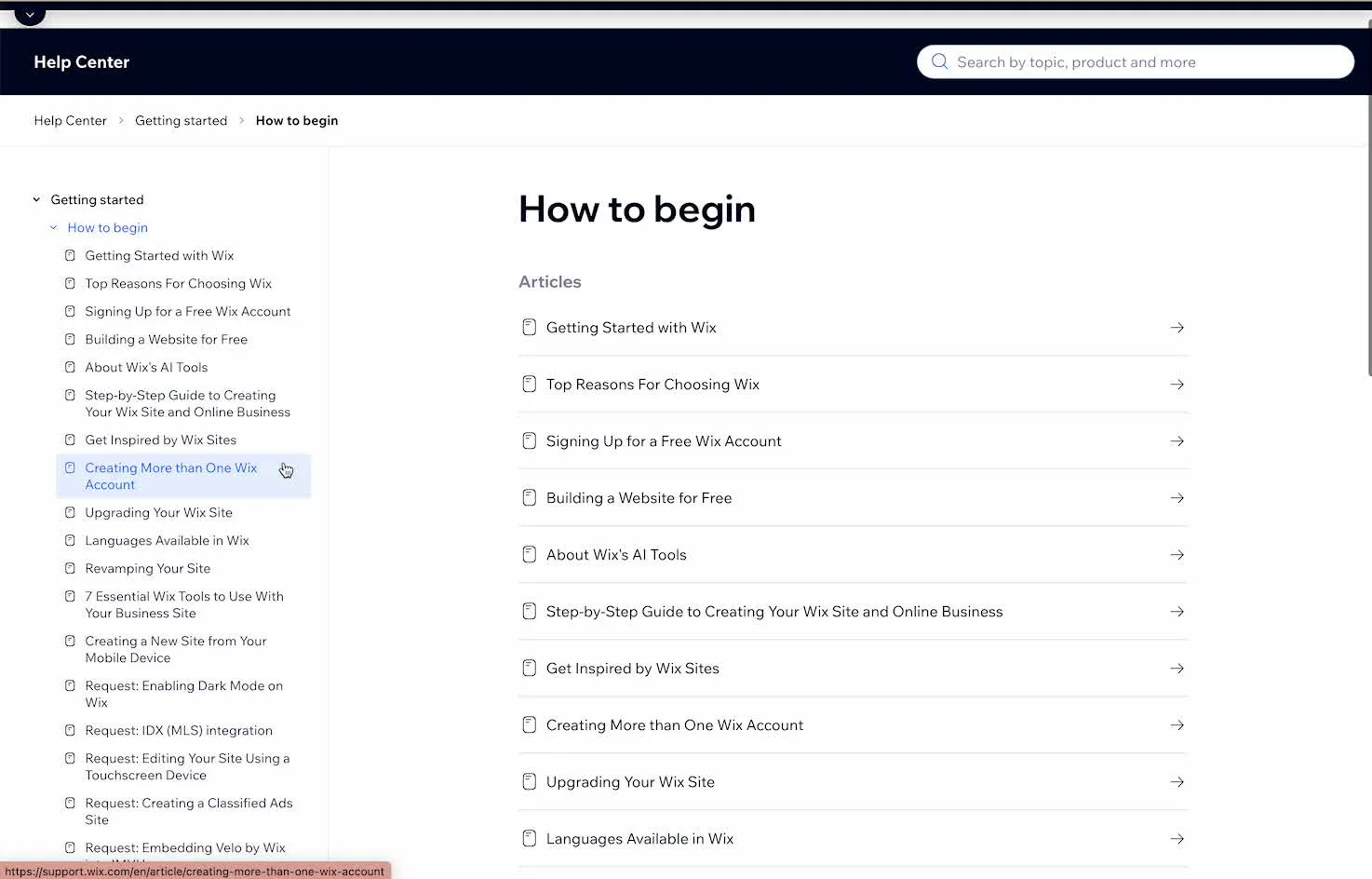Image resolution: width=1372 pixels, height=879 pixels.
Task: Click the How to begin breadcrumb
Action: coord(296,120)
